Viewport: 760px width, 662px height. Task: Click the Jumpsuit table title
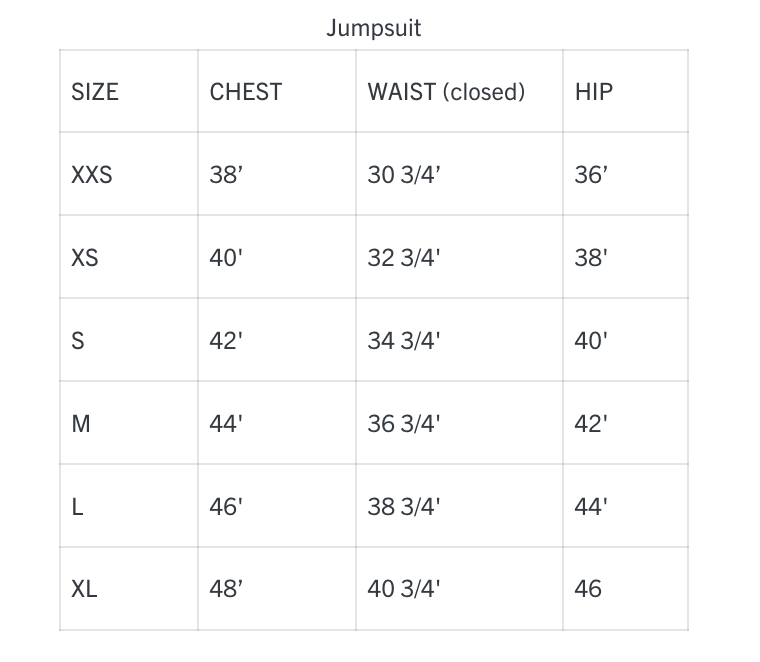373,28
